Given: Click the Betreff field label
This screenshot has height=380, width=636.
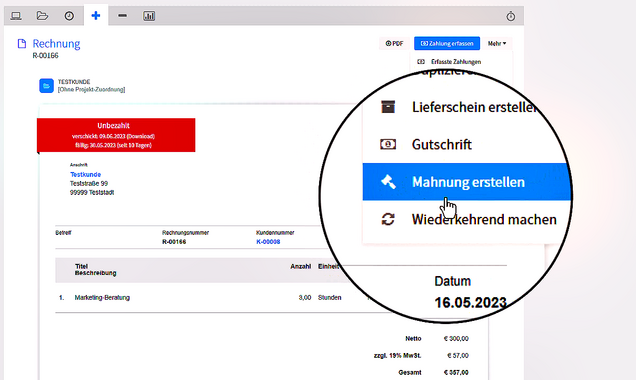Looking at the screenshot, I should (63, 233).
